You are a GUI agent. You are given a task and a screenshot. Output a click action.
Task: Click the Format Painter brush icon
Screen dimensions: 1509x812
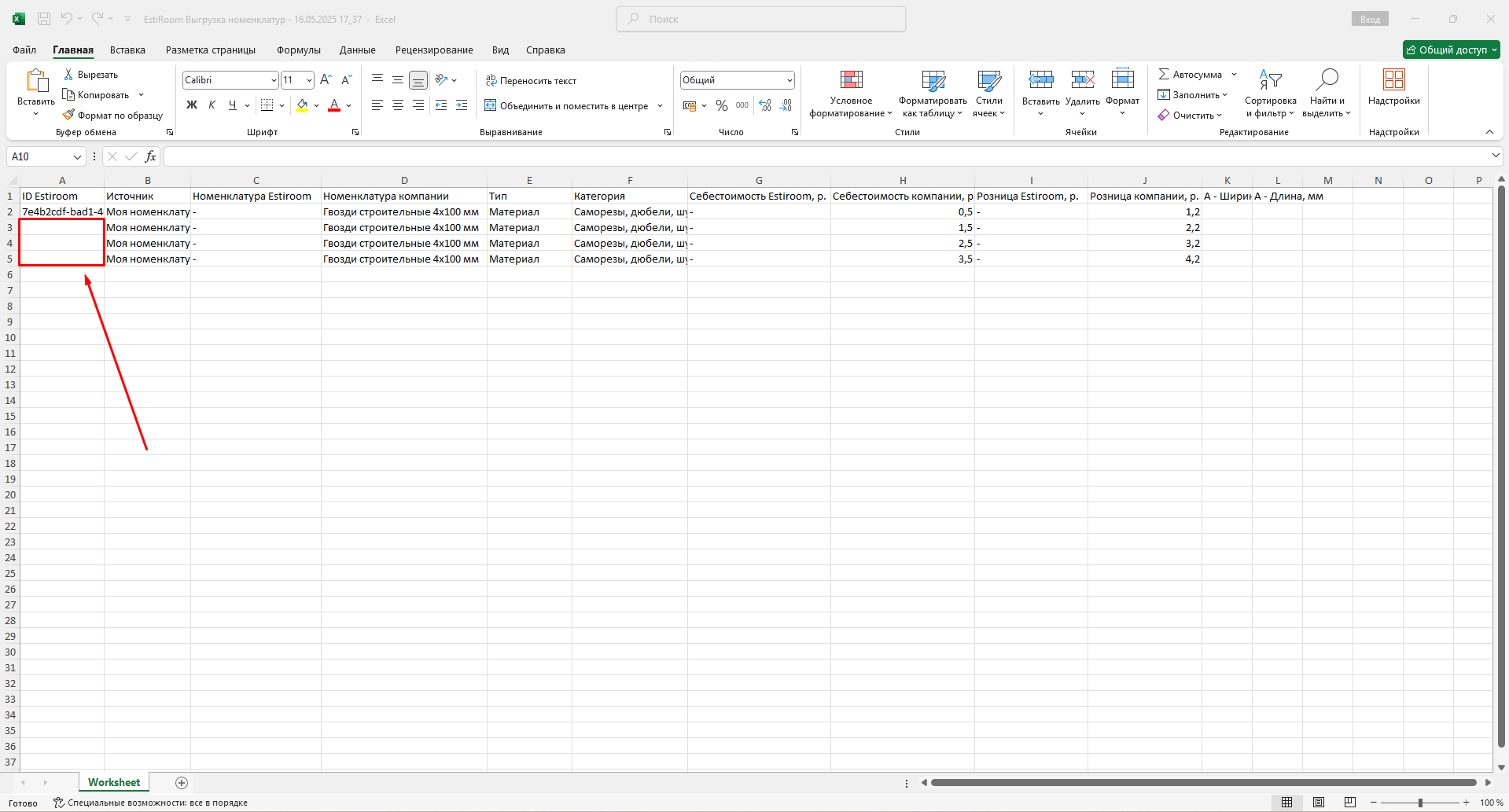[x=69, y=116]
